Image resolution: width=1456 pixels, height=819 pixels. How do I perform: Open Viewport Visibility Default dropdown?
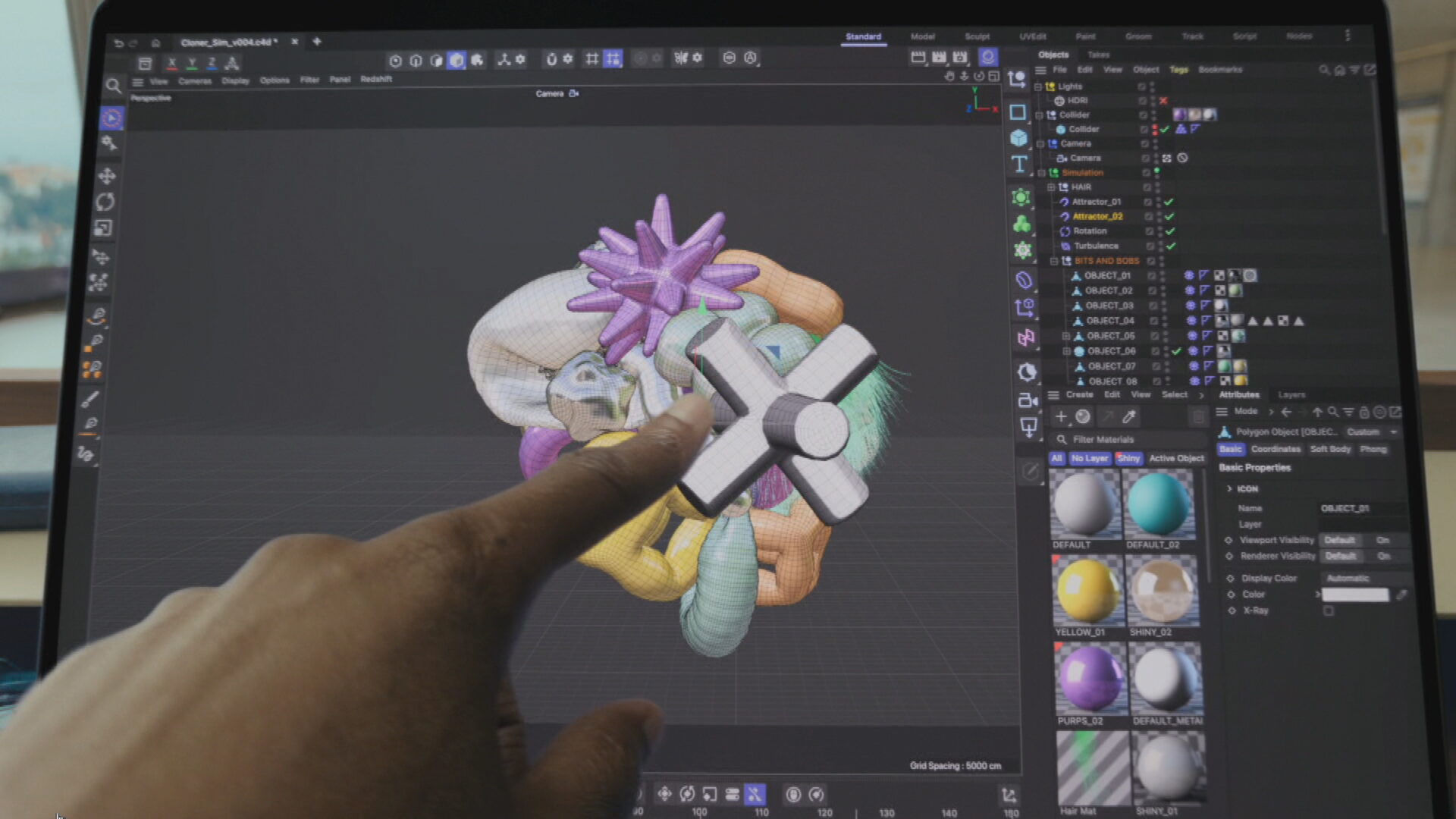[1340, 540]
